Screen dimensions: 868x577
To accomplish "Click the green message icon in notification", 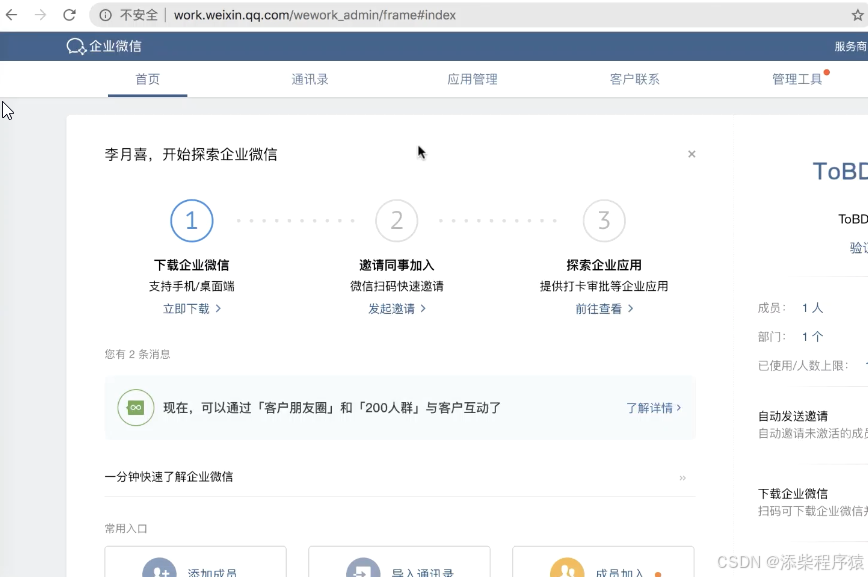I will [136, 408].
